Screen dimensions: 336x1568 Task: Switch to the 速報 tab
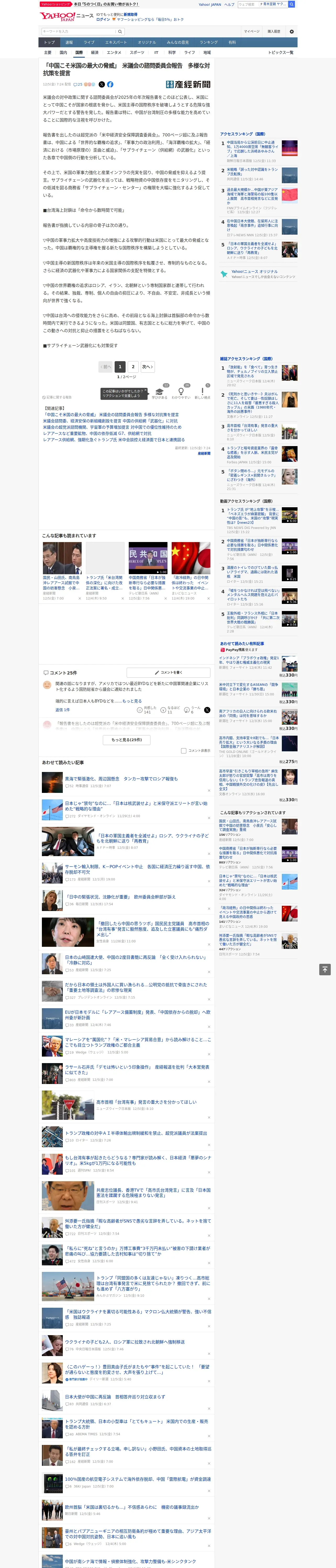pos(69,43)
